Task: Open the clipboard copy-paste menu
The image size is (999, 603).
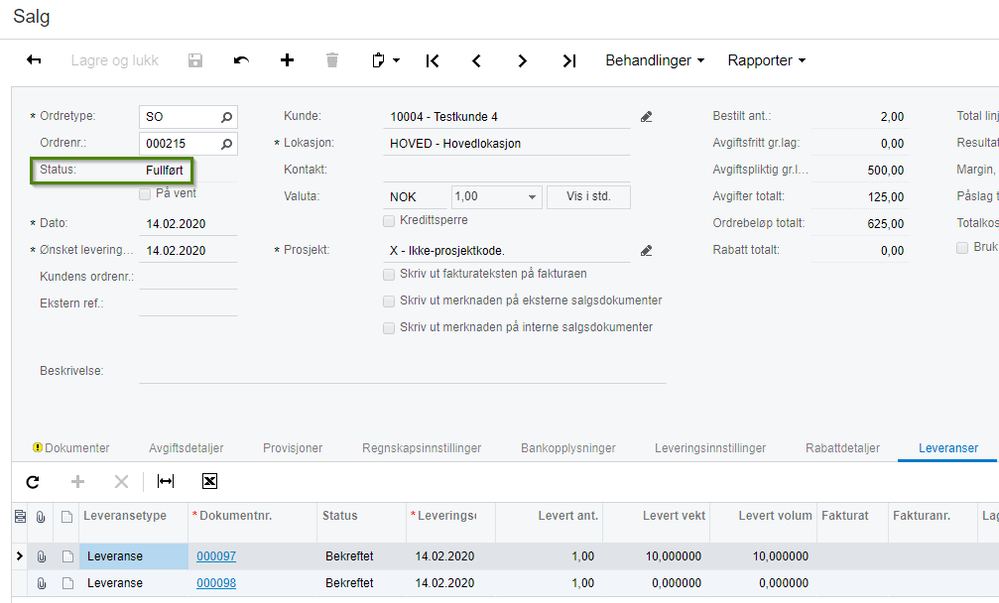Action: tap(385, 60)
